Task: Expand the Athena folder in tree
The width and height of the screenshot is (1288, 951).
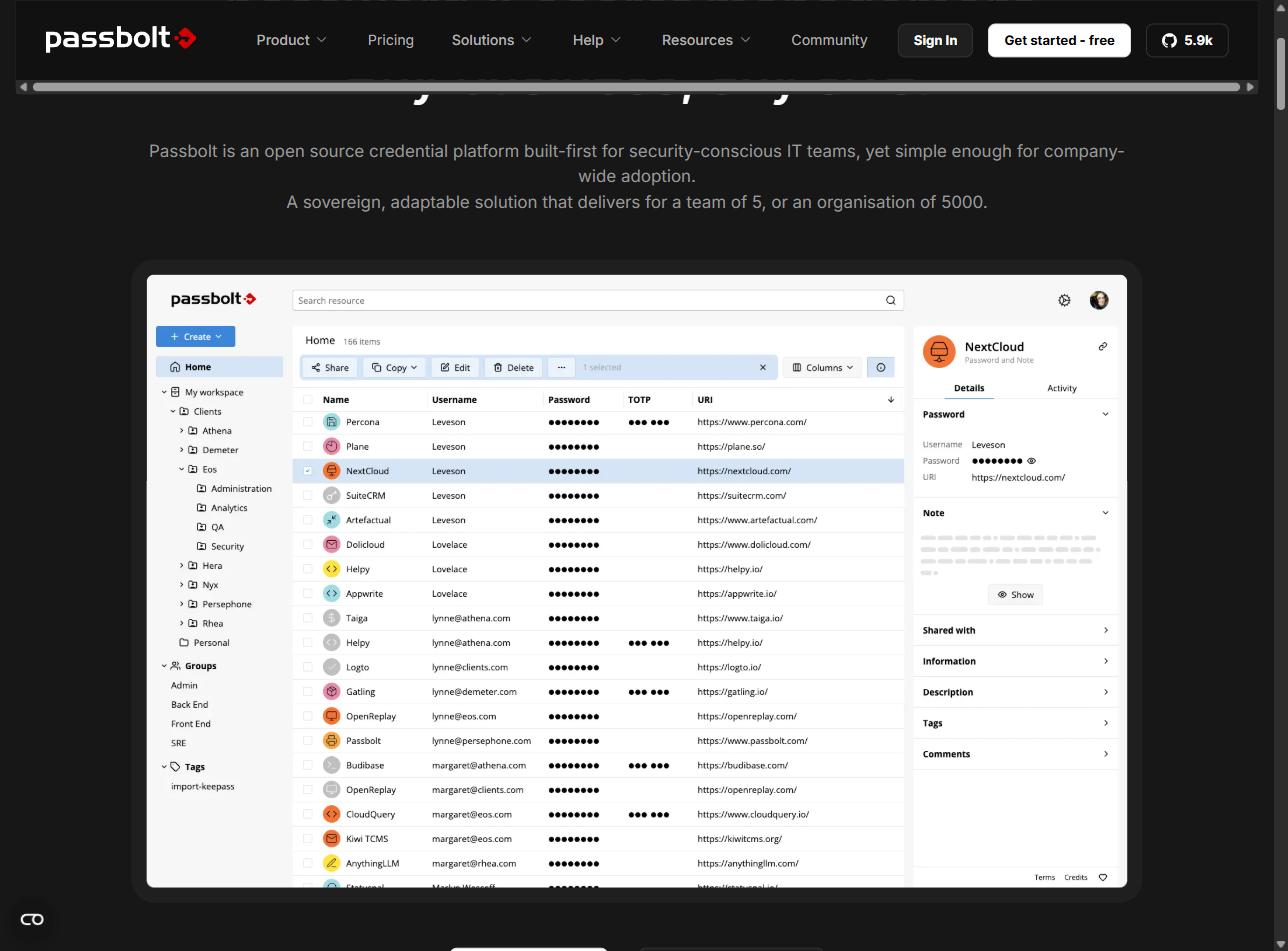Action: 181,431
